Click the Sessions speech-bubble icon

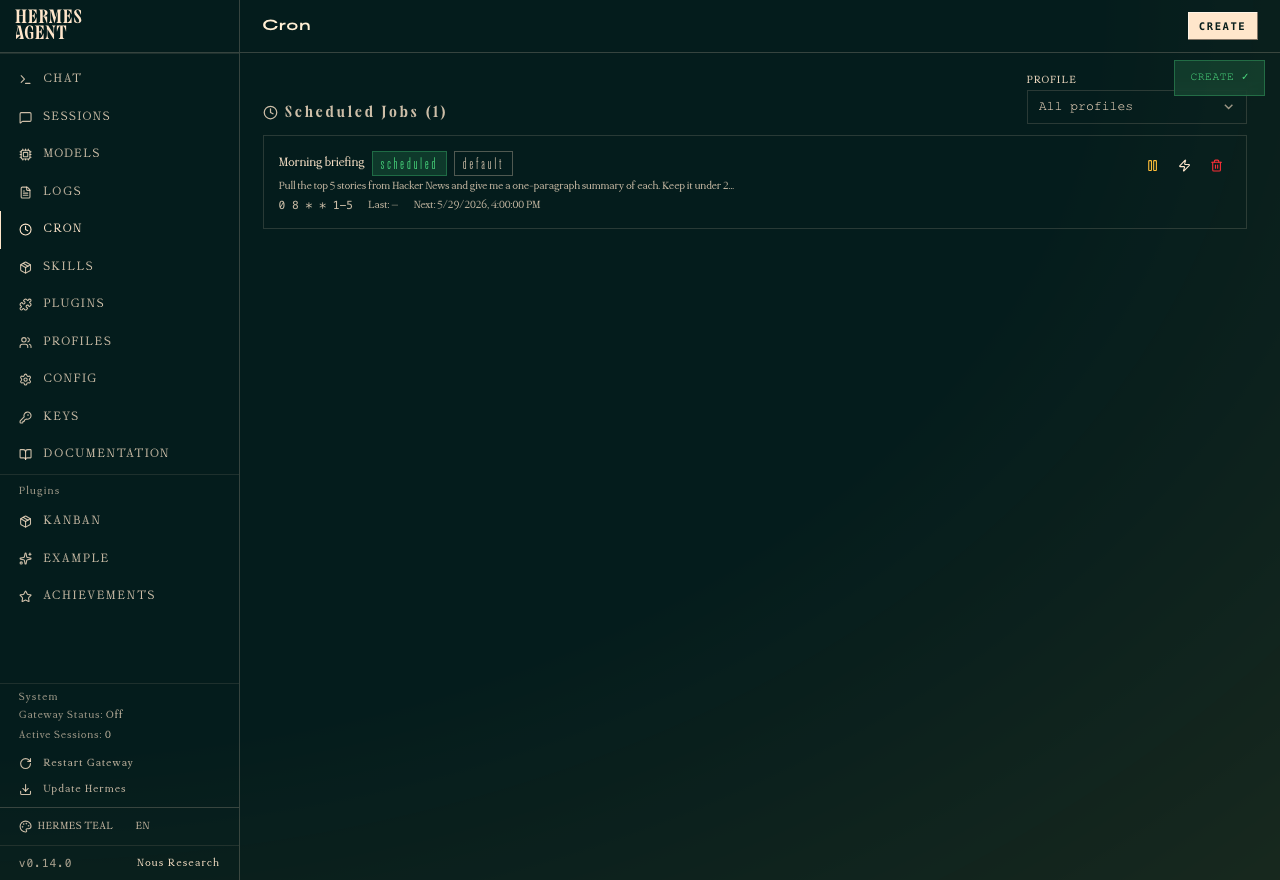pyautogui.click(x=25, y=117)
